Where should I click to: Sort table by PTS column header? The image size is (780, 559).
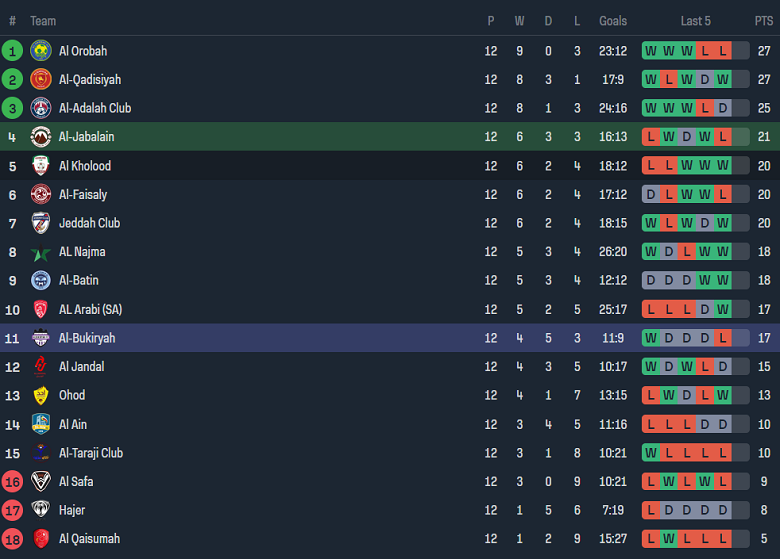point(763,21)
